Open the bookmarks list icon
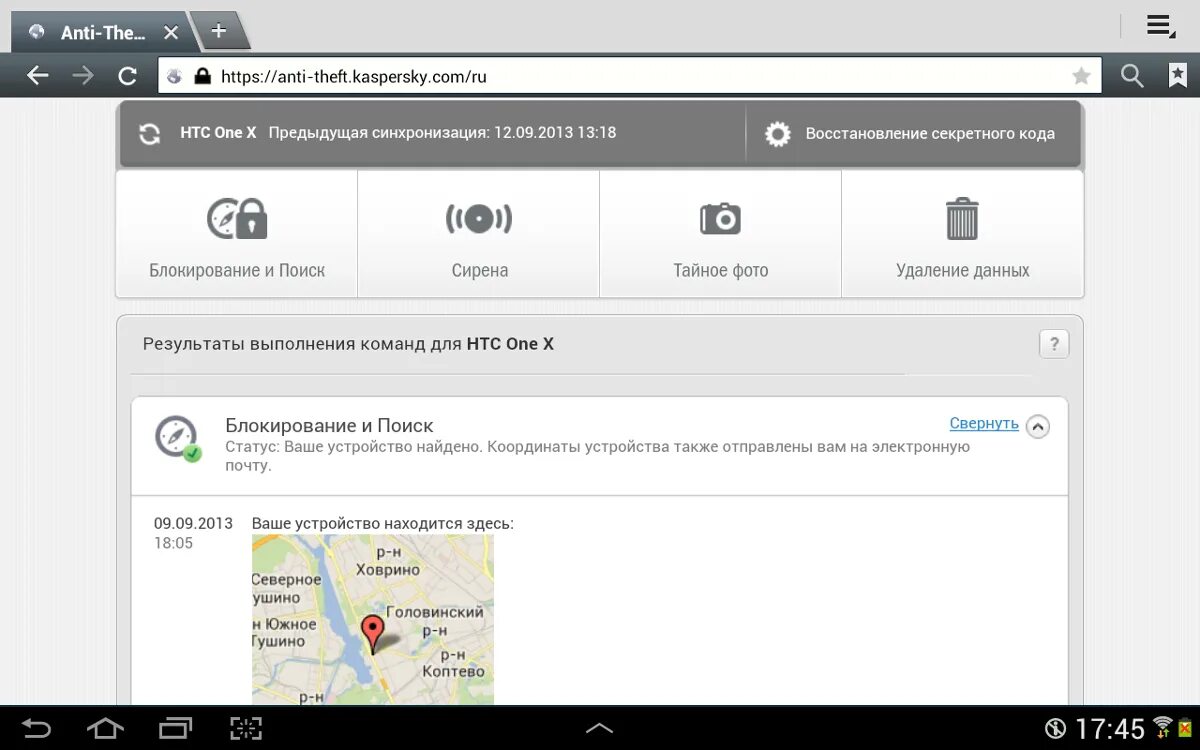This screenshot has height=750, width=1200. 1178,76
